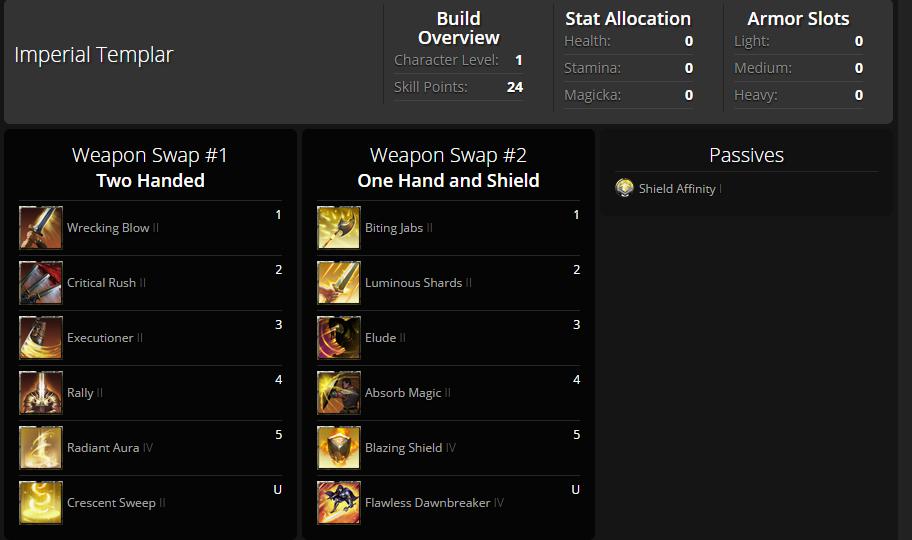
Task: Select the Critical Rush skill icon
Action: [41, 283]
